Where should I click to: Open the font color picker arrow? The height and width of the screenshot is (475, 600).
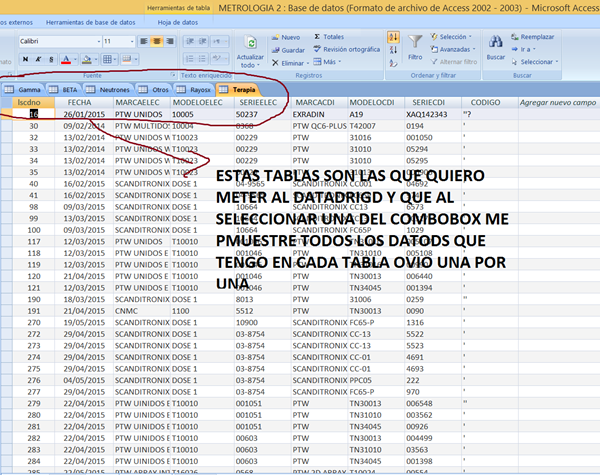click(75, 59)
